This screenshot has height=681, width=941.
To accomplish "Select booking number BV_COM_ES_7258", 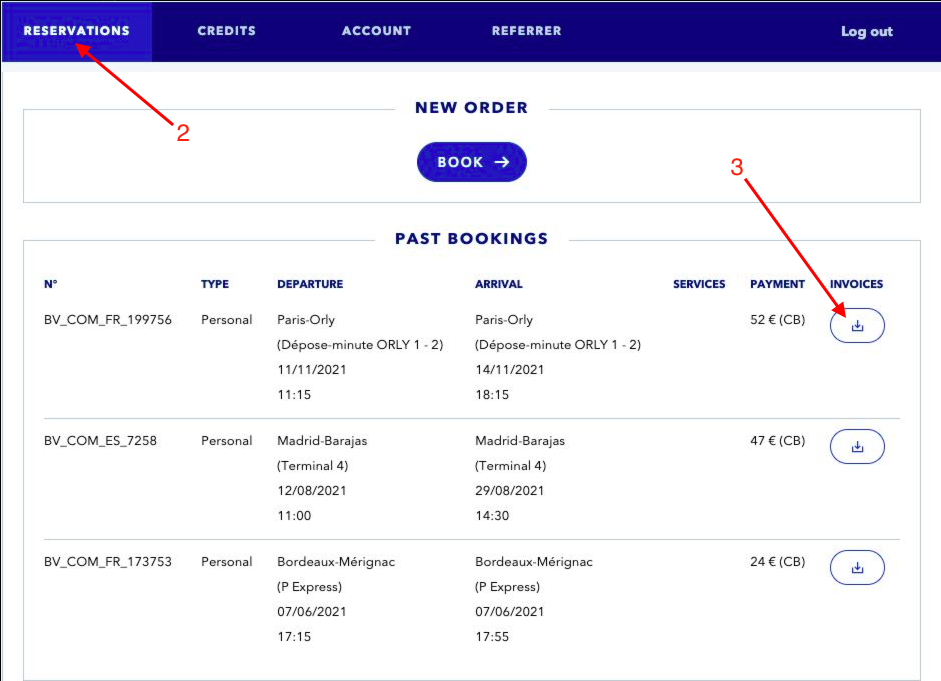I will click(x=100, y=441).
